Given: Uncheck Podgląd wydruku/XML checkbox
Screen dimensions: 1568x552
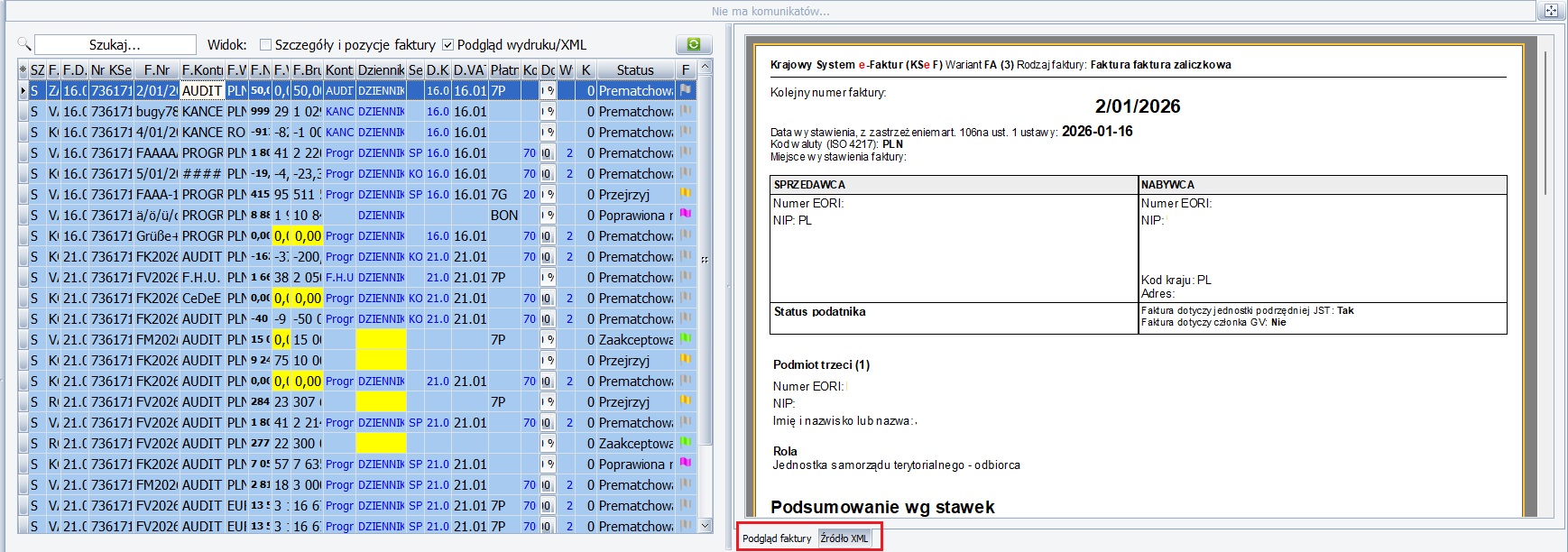Looking at the screenshot, I should [447, 44].
